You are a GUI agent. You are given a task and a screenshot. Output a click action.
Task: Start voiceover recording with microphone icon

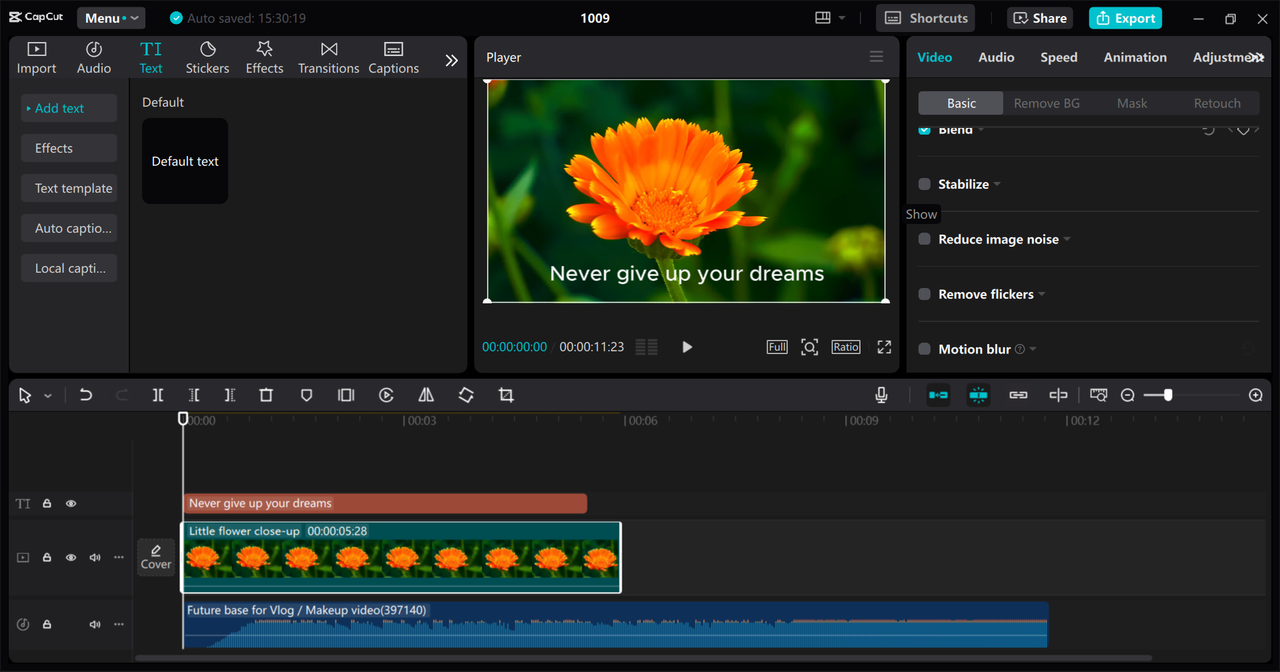[881, 395]
